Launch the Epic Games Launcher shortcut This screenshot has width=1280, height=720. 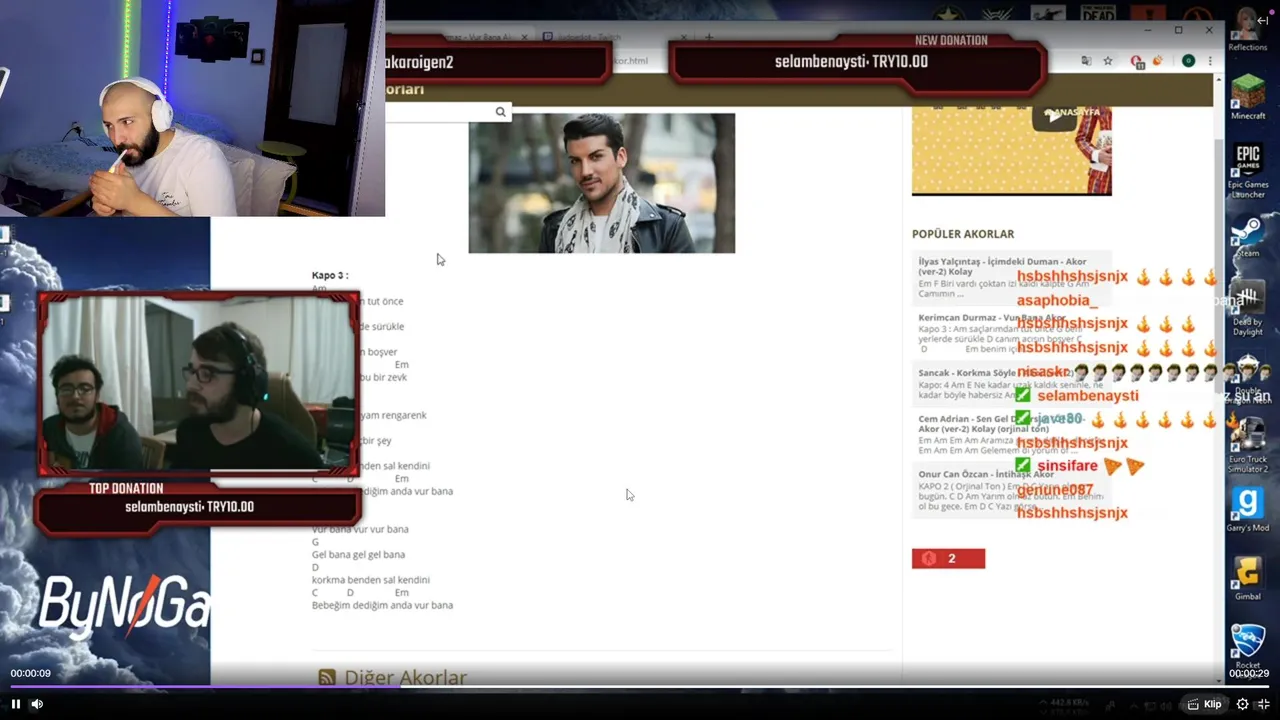[1248, 171]
